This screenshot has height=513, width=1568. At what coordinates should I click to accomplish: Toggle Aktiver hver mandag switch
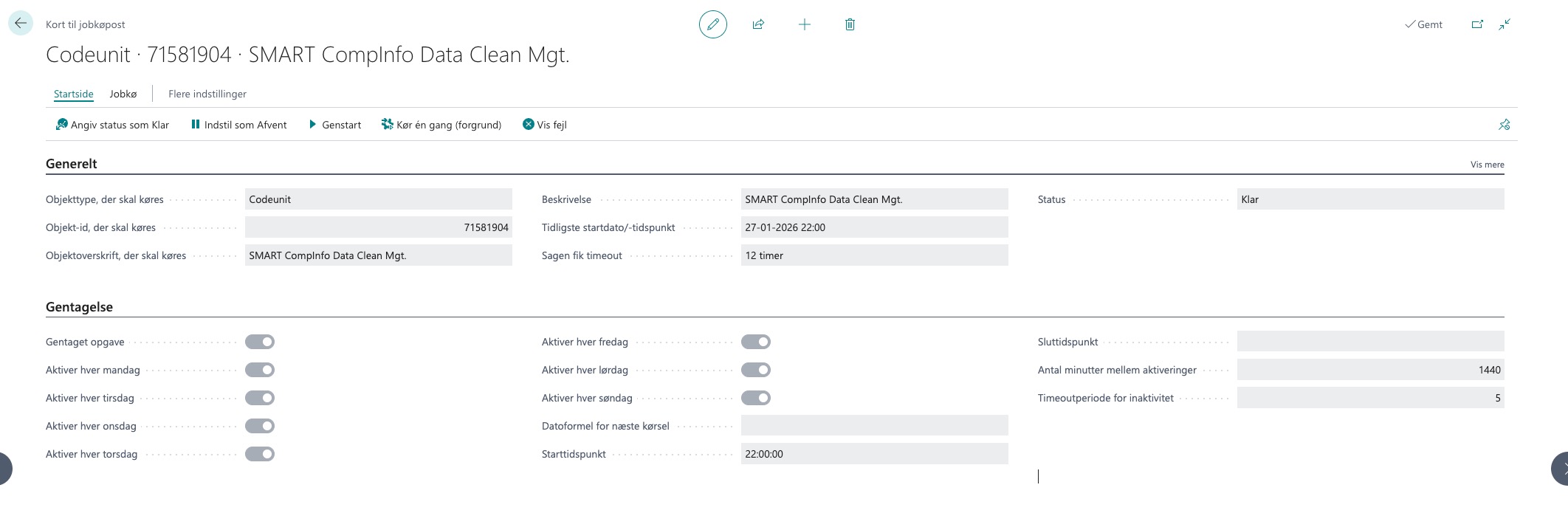[260, 370]
